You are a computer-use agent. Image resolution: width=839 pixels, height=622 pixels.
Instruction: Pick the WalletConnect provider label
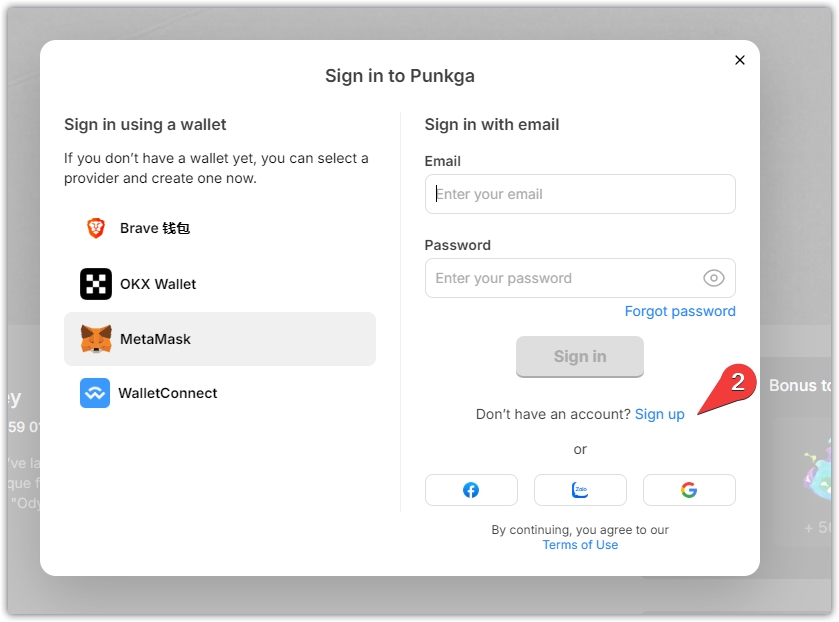click(x=168, y=393)
